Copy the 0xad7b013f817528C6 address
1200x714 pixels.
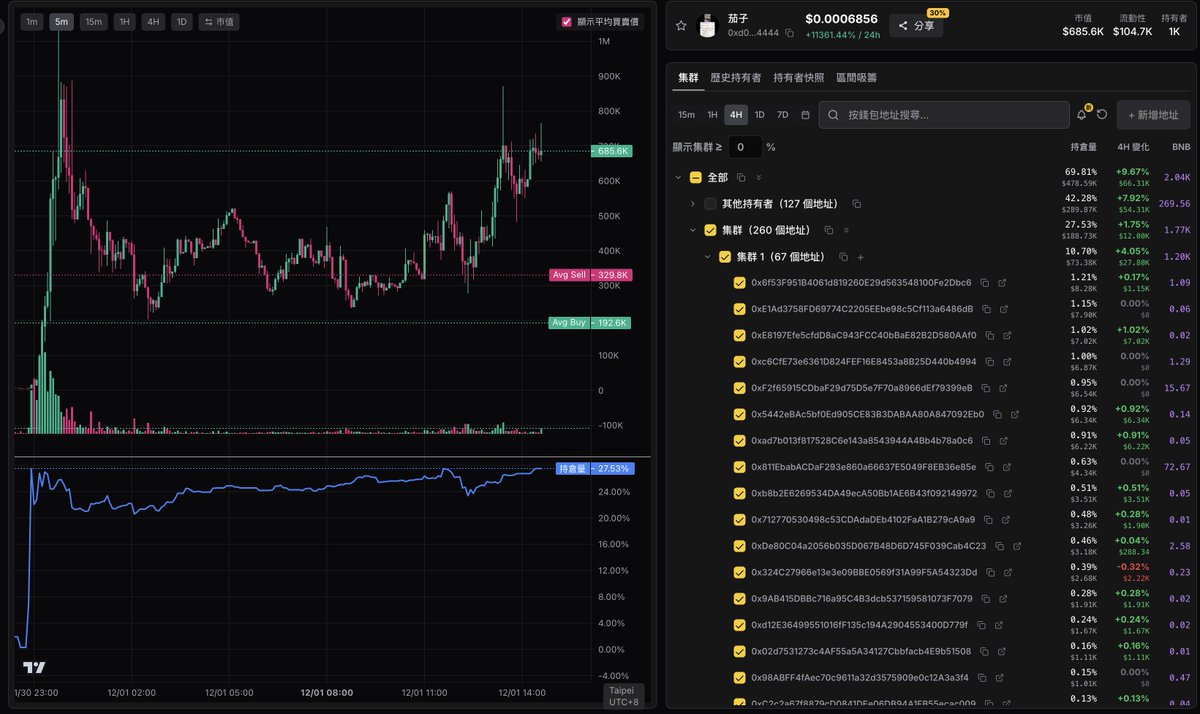click(987, 440)
